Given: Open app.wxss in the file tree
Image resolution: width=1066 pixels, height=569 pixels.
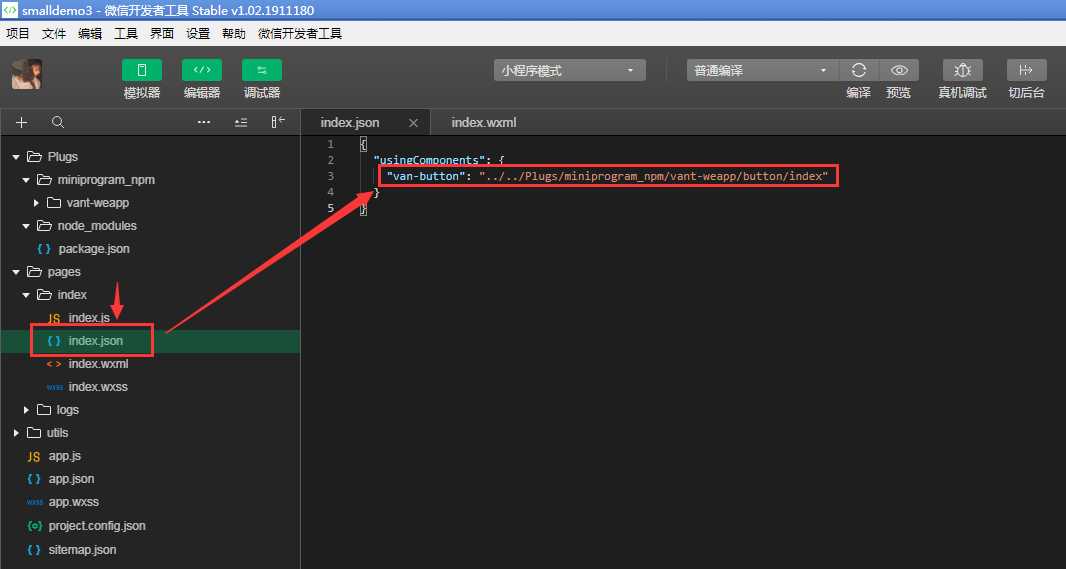Looking at the screenshot, I should pyautogui.click(x=73, y=502).
